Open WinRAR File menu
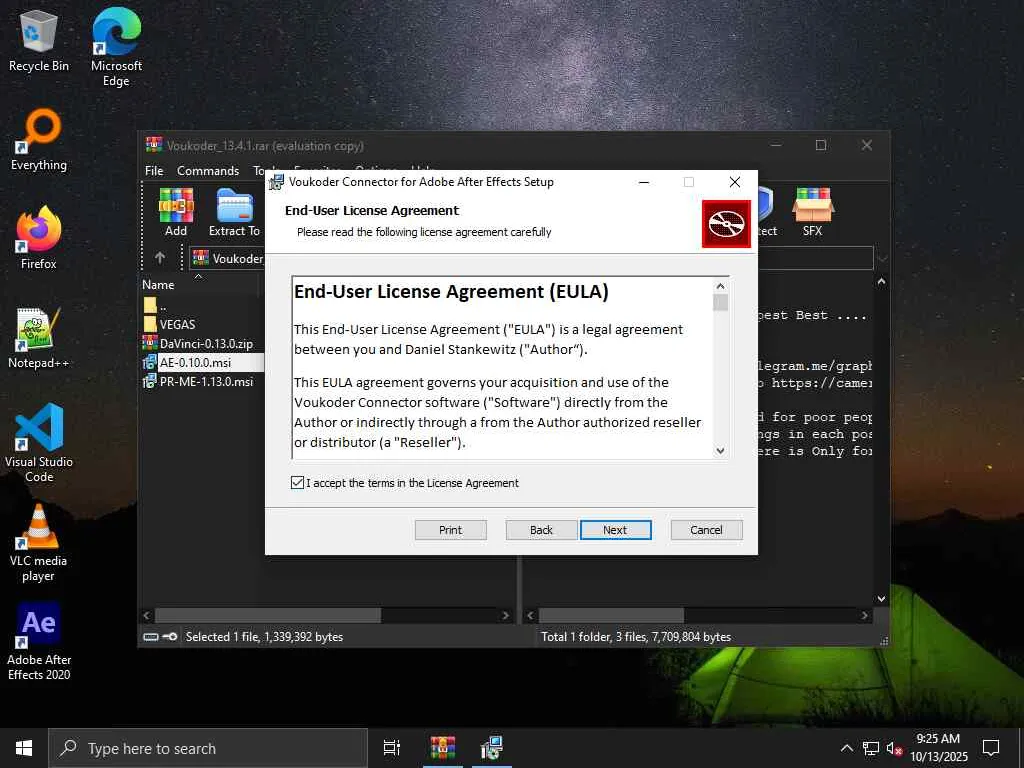 click(x=154, y=170)
